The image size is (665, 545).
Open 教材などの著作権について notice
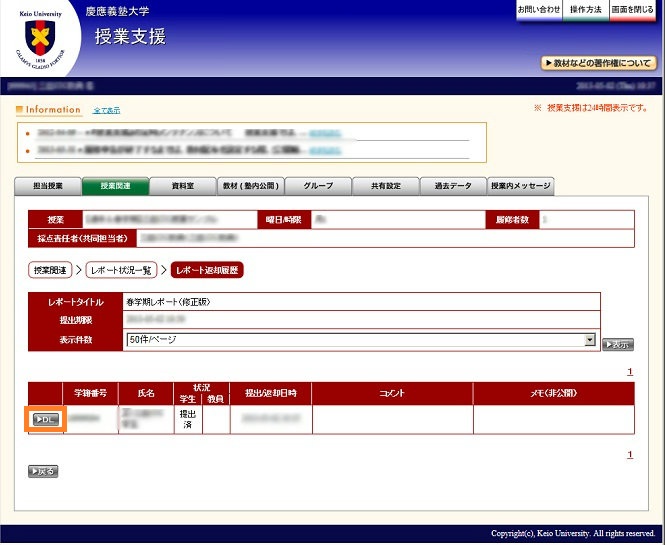tap(598, 63)
